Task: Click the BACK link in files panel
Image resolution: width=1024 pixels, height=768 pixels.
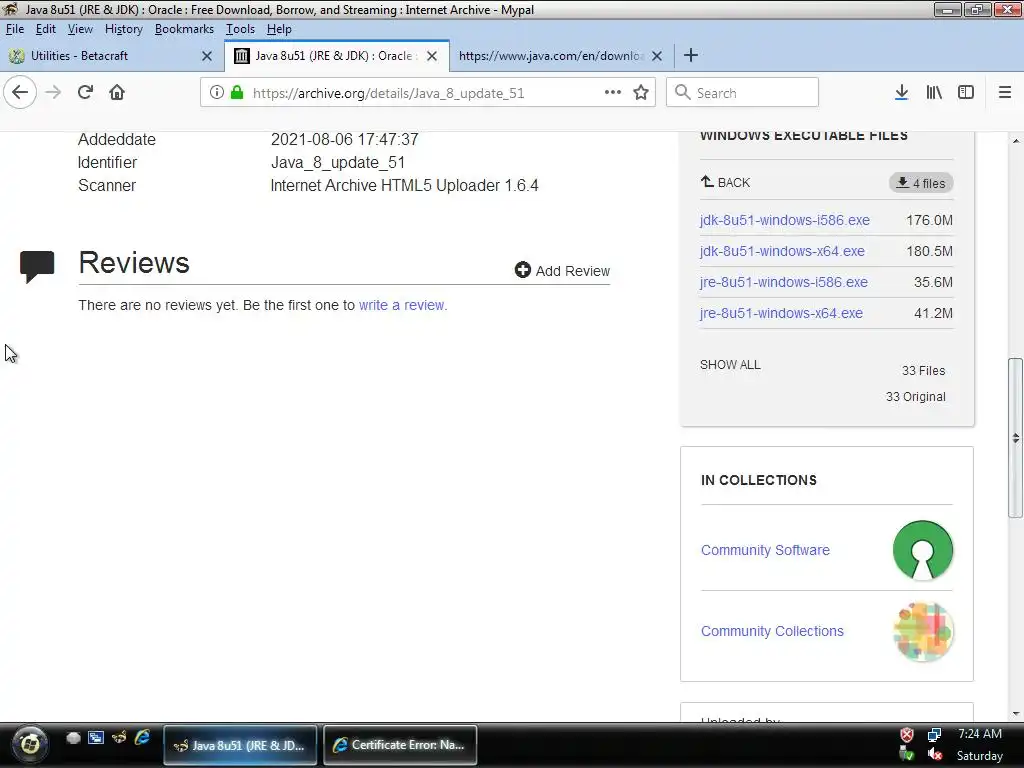Action: pos(726,182)
